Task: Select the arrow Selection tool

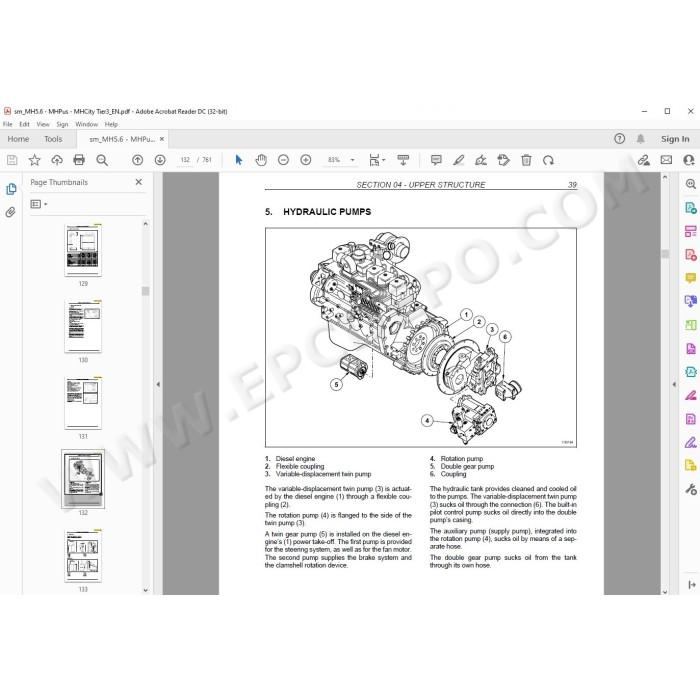Action: (239, 160)
